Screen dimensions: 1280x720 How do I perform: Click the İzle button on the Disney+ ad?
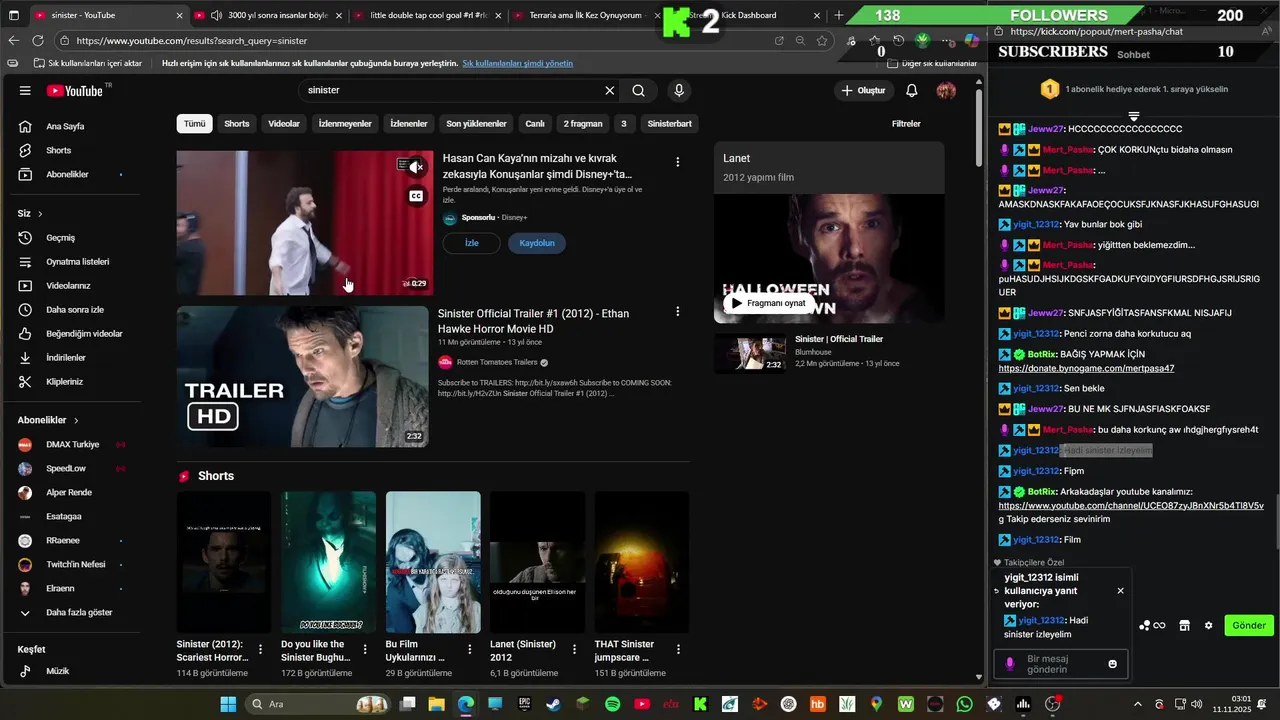[x=472, y=243]
